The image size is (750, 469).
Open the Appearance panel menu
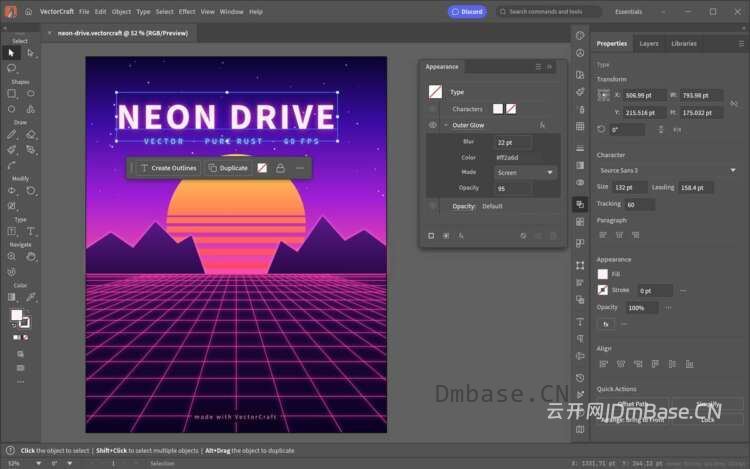538,66
